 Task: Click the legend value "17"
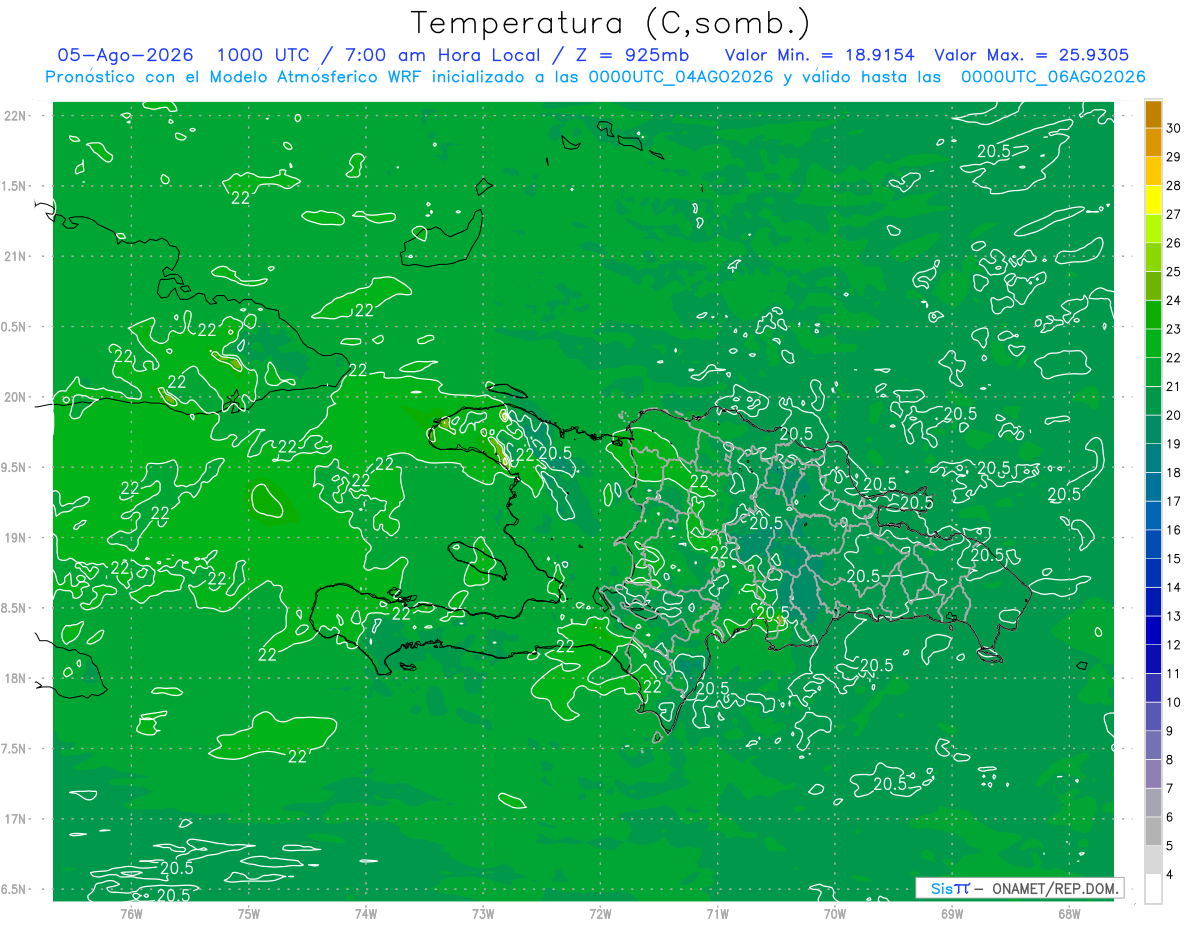click(x=1173, y=501)
